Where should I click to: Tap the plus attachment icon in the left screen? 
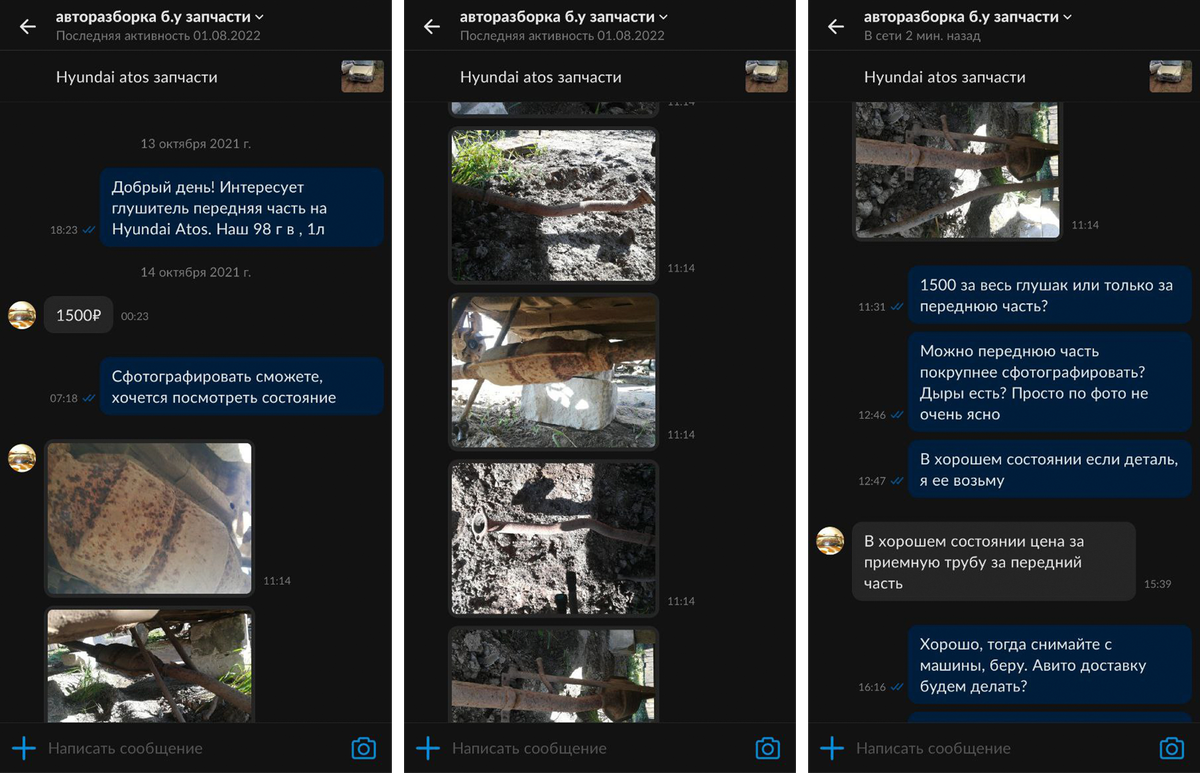[x=24, y=748]
